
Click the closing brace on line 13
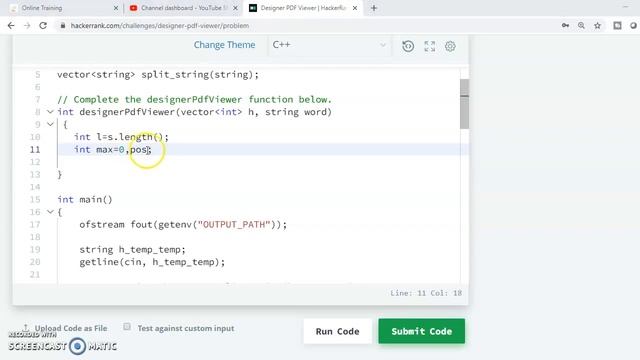tap(60, 175)
